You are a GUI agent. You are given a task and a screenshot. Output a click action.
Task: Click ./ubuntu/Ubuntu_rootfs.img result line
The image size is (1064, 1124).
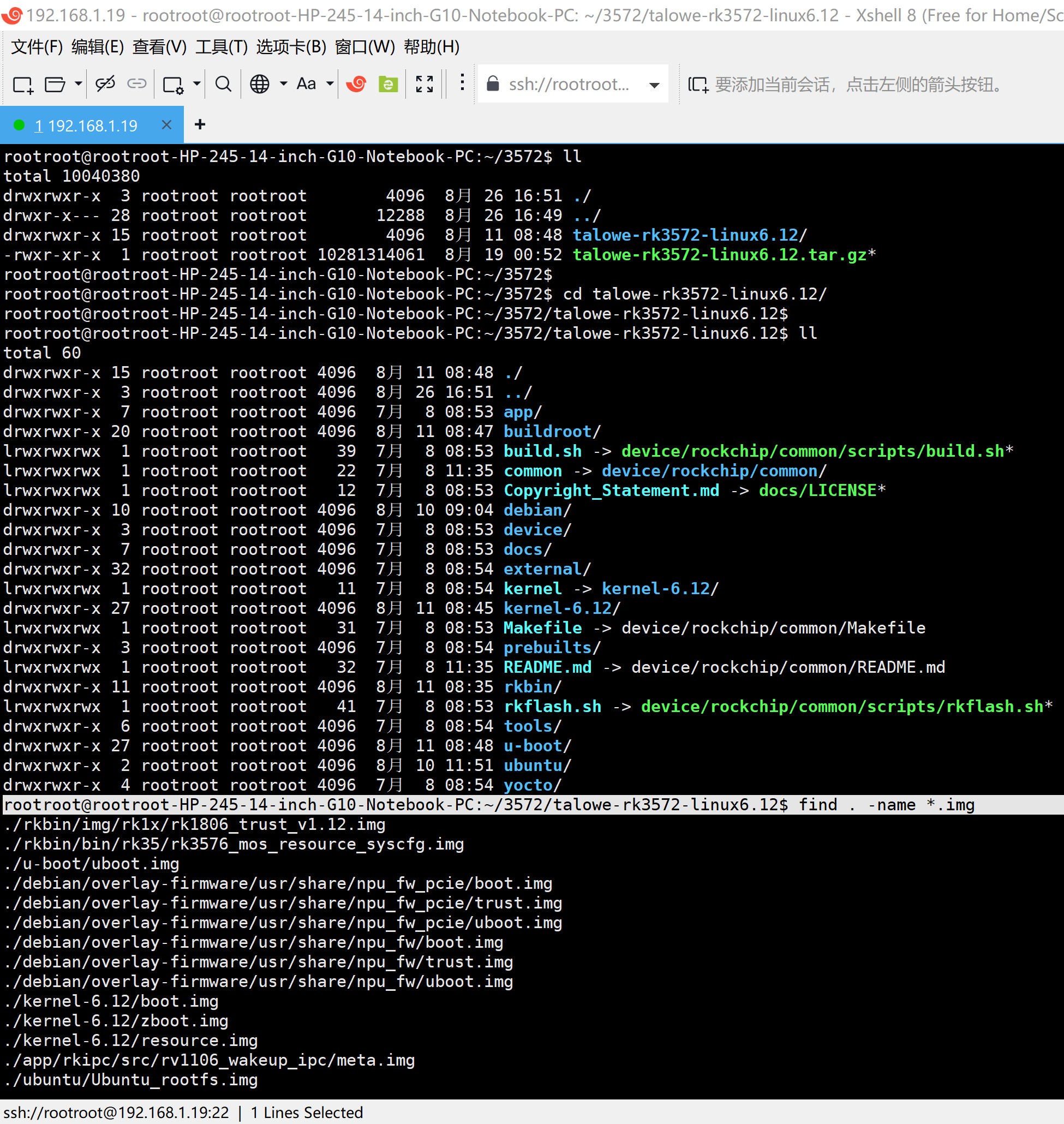point(130,1080)
